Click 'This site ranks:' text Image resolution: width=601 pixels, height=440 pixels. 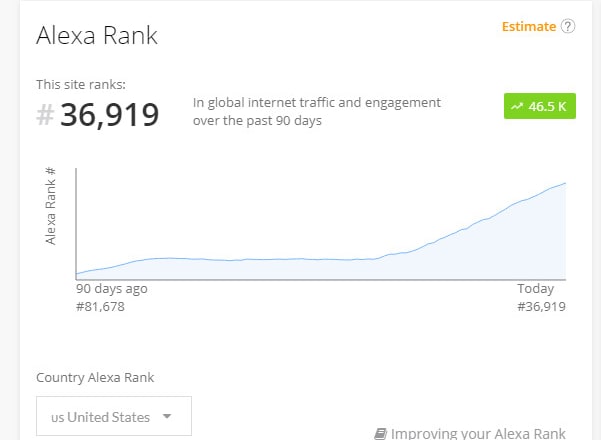pos(81,84)
